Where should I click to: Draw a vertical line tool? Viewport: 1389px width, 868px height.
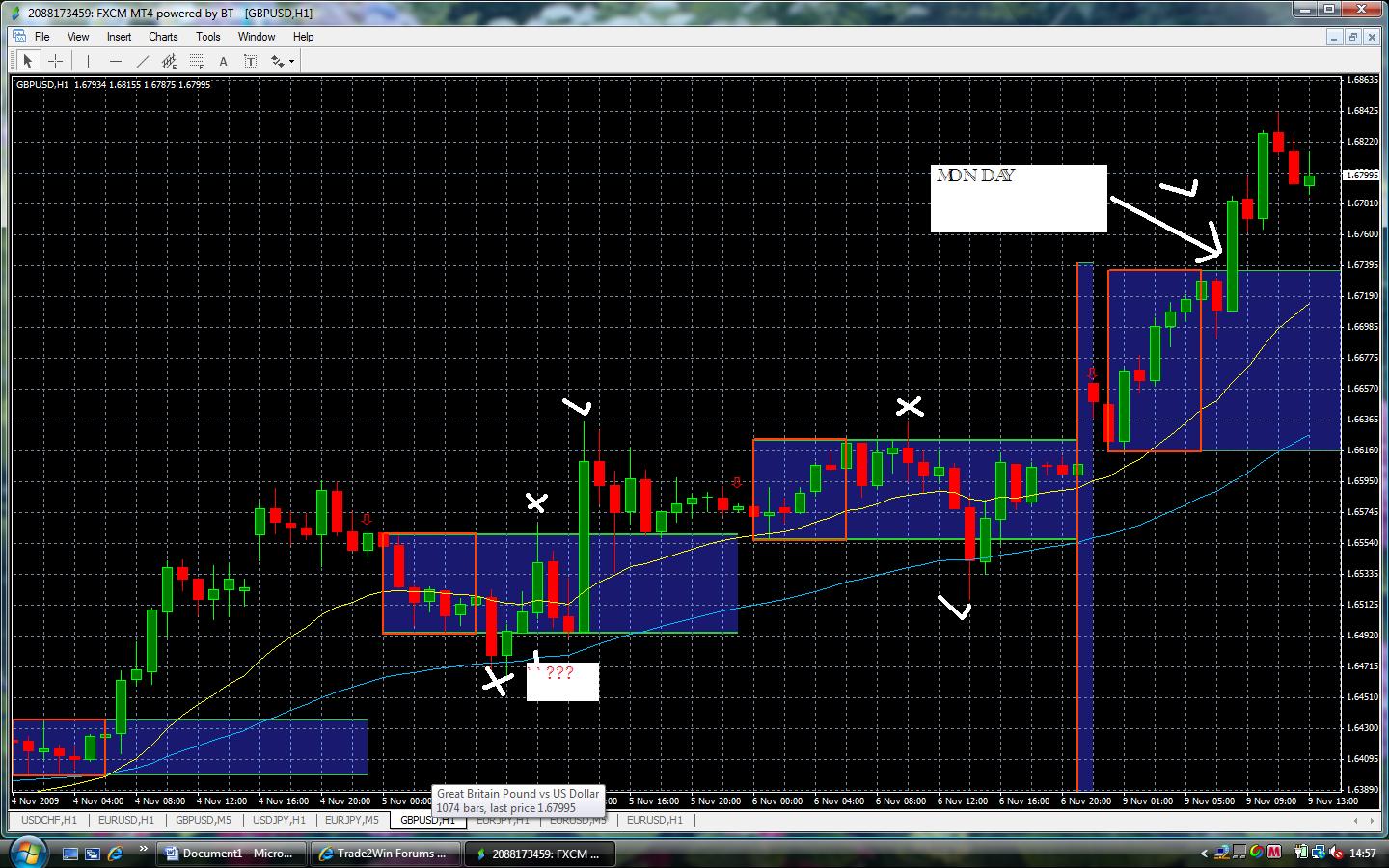(88, 61)
